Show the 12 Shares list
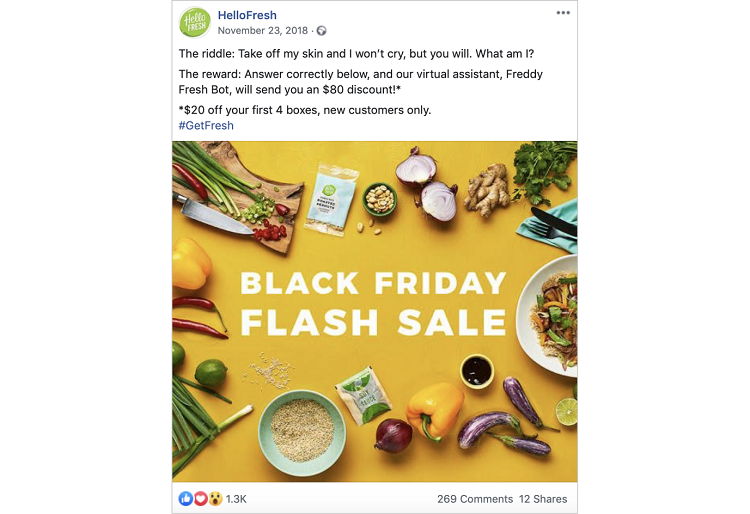This screenshot has width=750, height=514. coord(544,498)
